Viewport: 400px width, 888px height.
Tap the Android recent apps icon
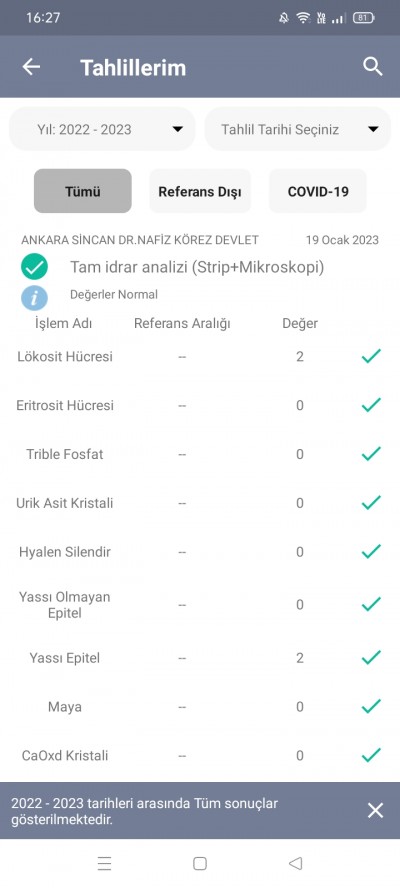tap(104, 863)
